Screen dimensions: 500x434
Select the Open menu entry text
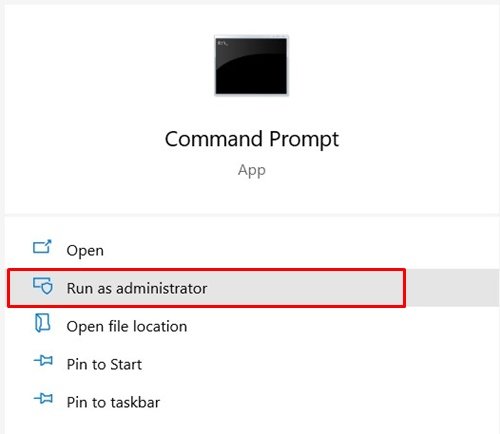85,251
